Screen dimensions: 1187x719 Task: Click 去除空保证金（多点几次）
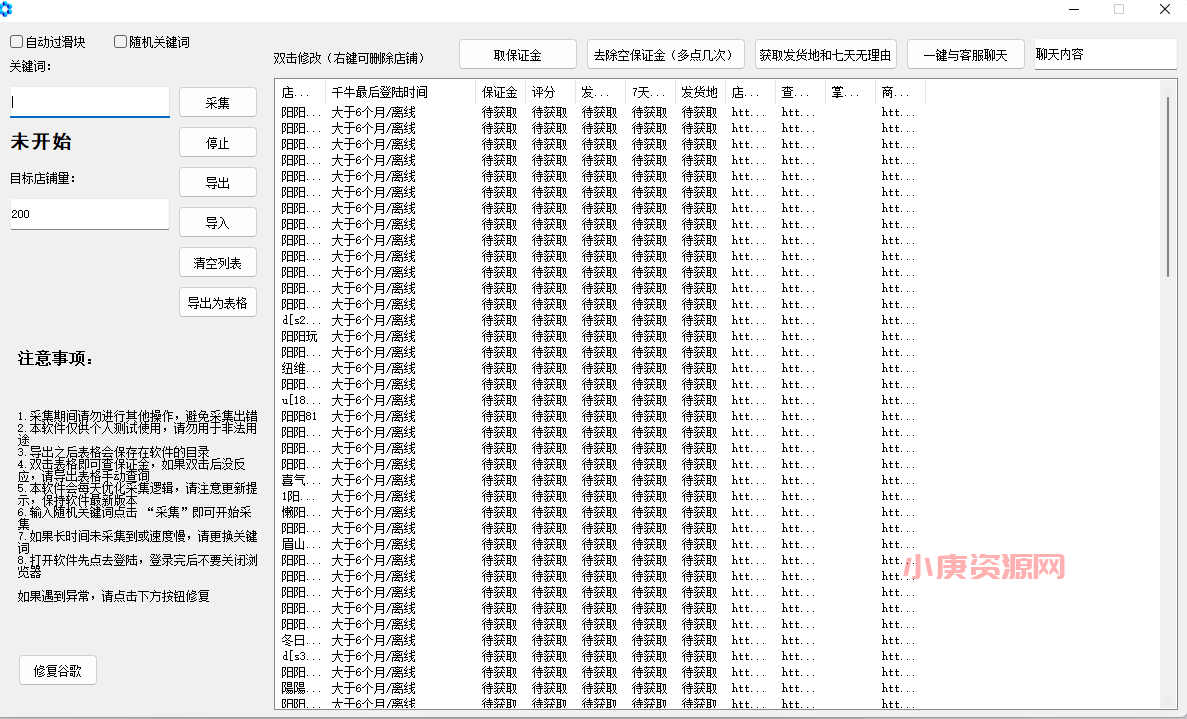point(664,53)
